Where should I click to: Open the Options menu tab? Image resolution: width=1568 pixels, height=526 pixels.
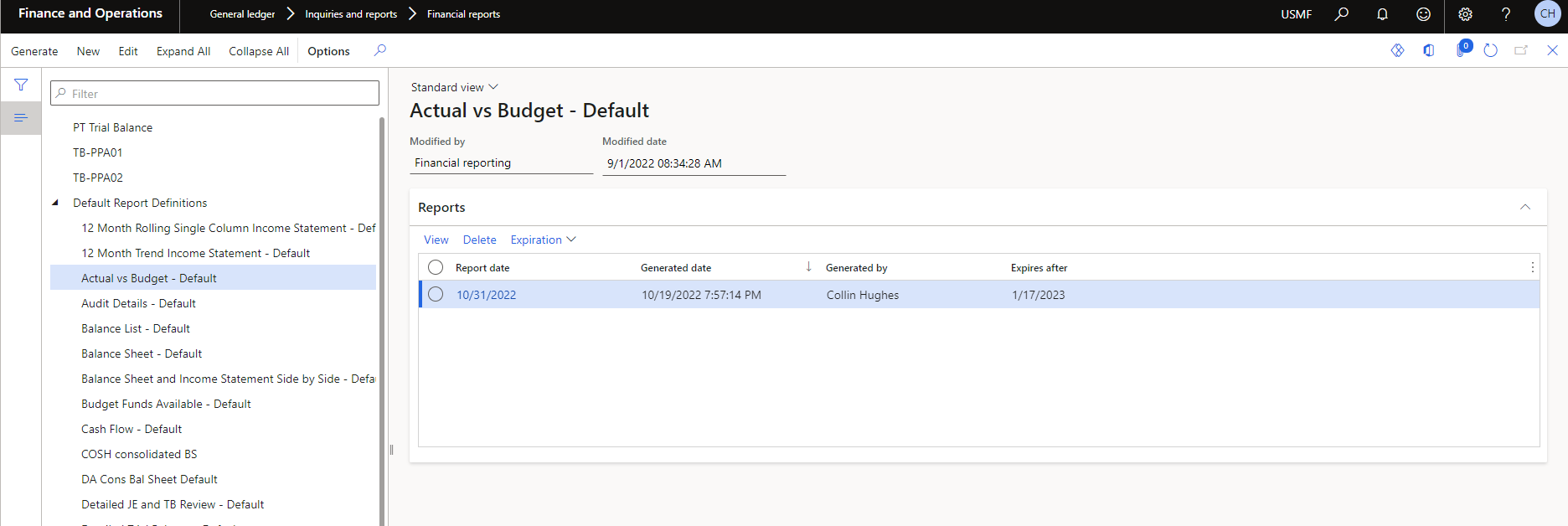click(328, 51)
